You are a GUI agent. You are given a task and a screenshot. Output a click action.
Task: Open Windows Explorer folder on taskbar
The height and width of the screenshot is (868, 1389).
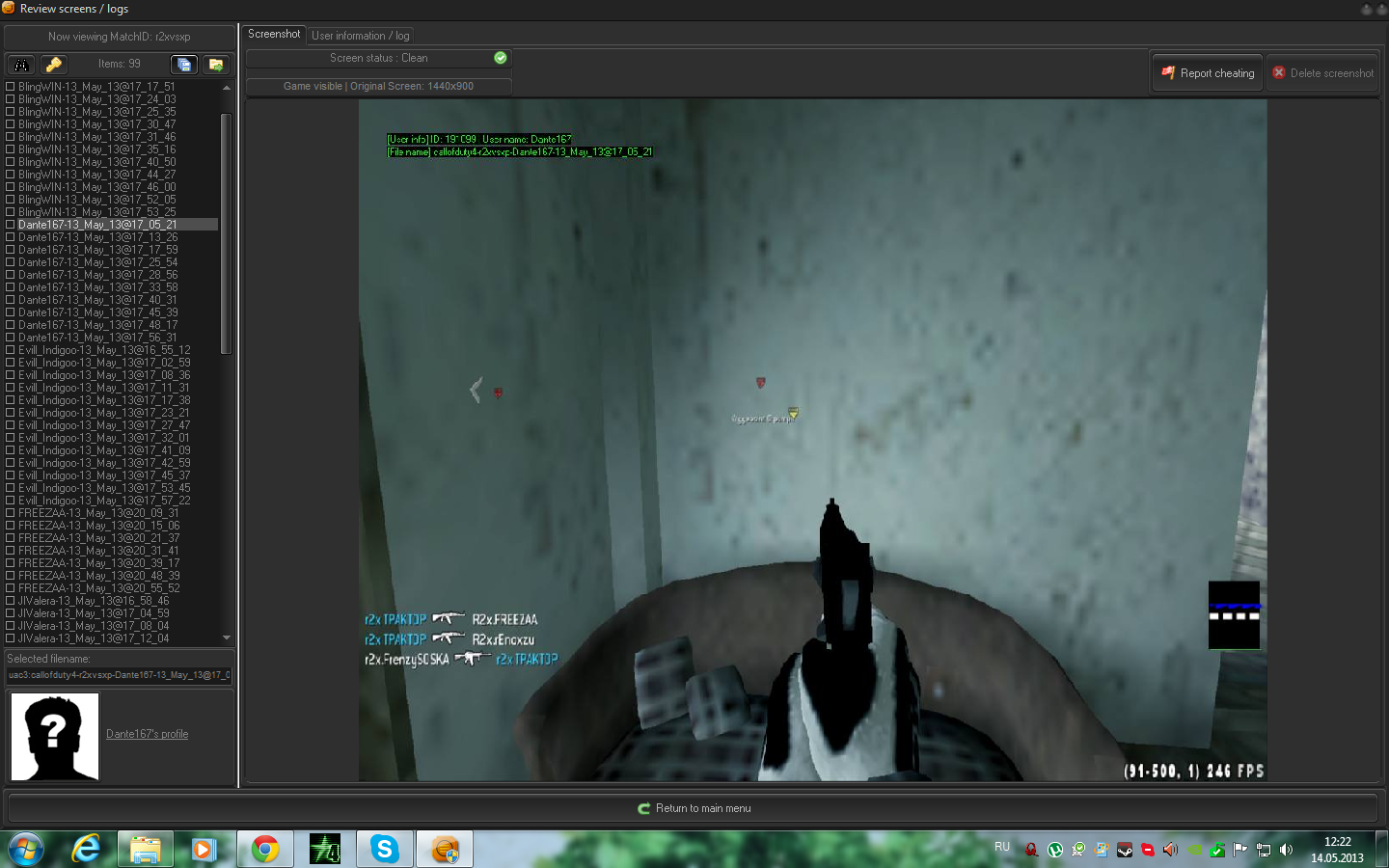[x=146, y=849]
